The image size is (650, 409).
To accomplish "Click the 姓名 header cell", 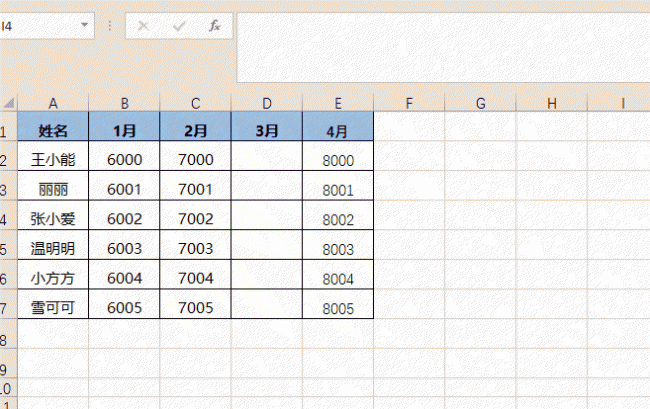I will click(x=53, y=126).
